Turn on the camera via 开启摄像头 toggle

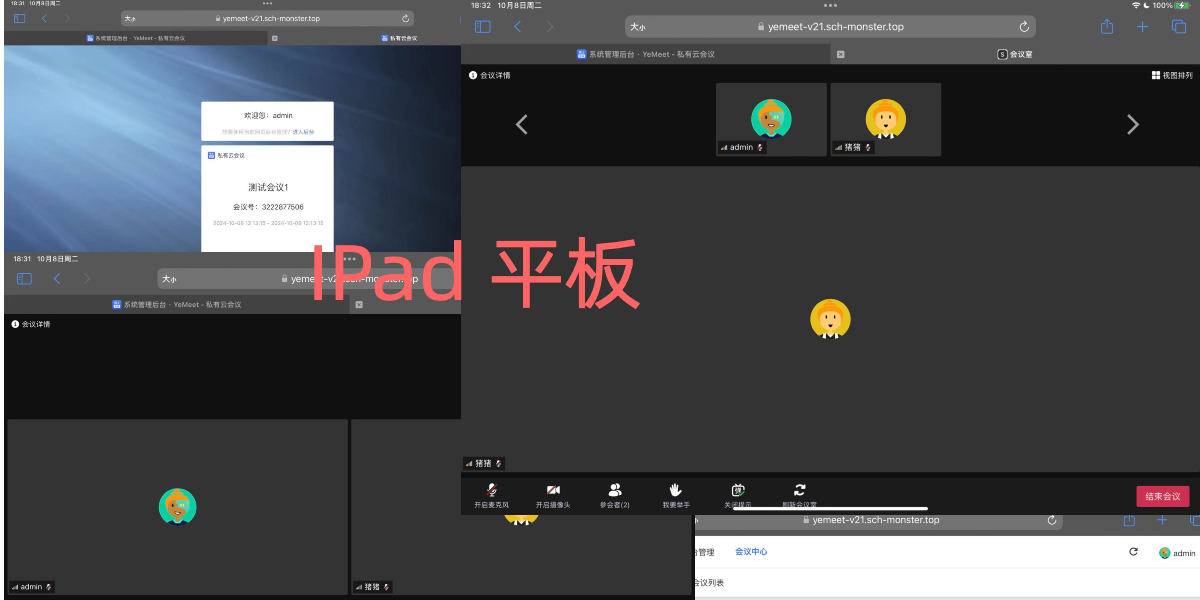coord(553,488)
